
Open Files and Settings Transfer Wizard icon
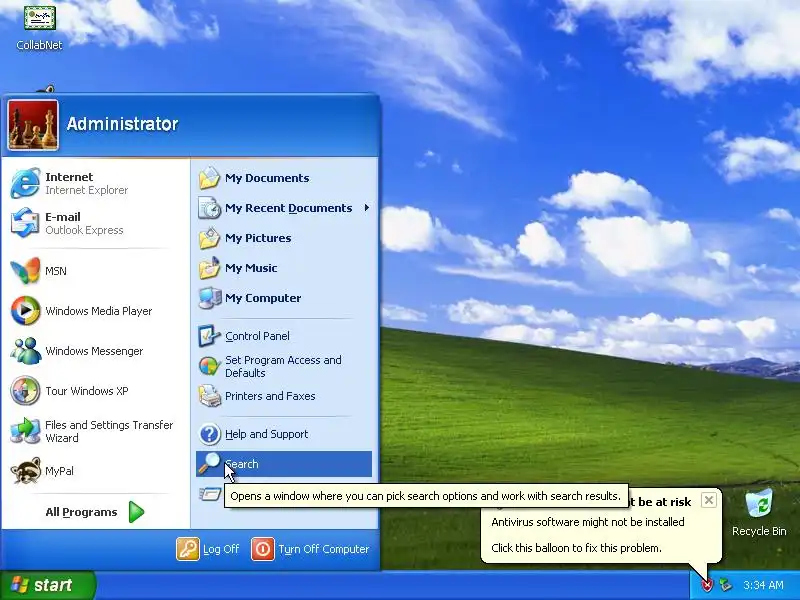coord(25,431)
